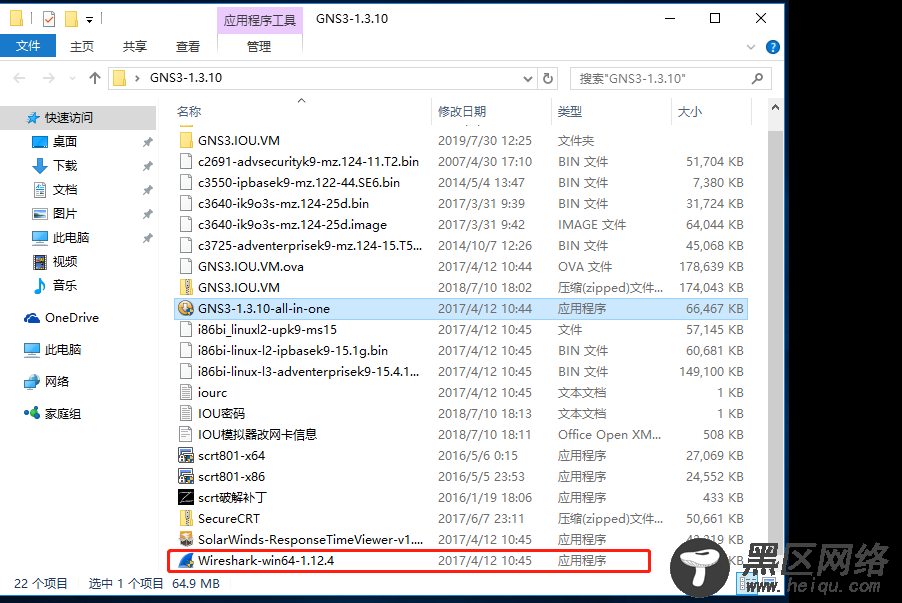This screenshot has width=902, height=603.
Task: Click the forward navigation arrow
Action: point(49,78)
